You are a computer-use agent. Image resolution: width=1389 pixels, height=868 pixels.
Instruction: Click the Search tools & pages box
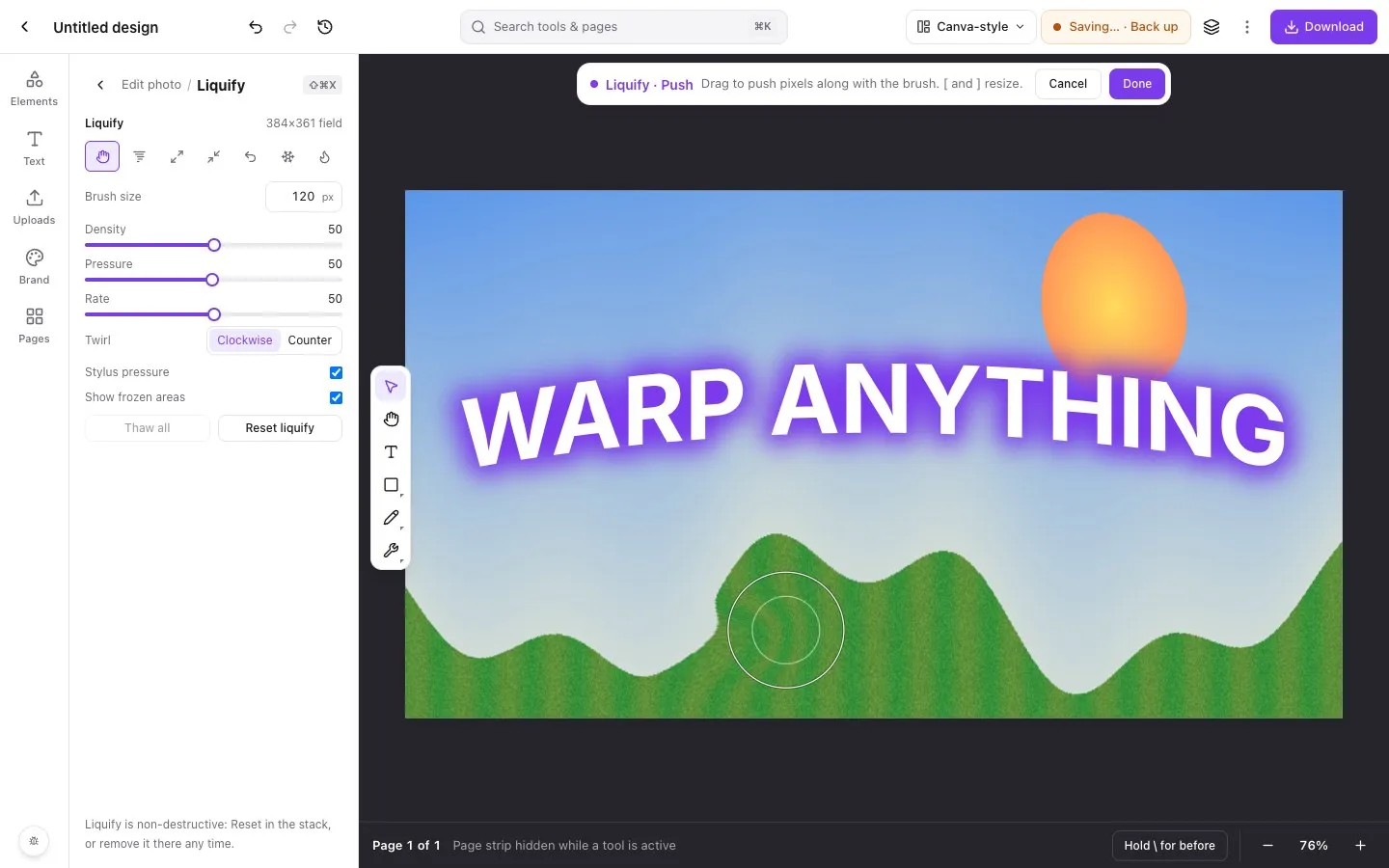pyautogui.click(x=623, y=27)
